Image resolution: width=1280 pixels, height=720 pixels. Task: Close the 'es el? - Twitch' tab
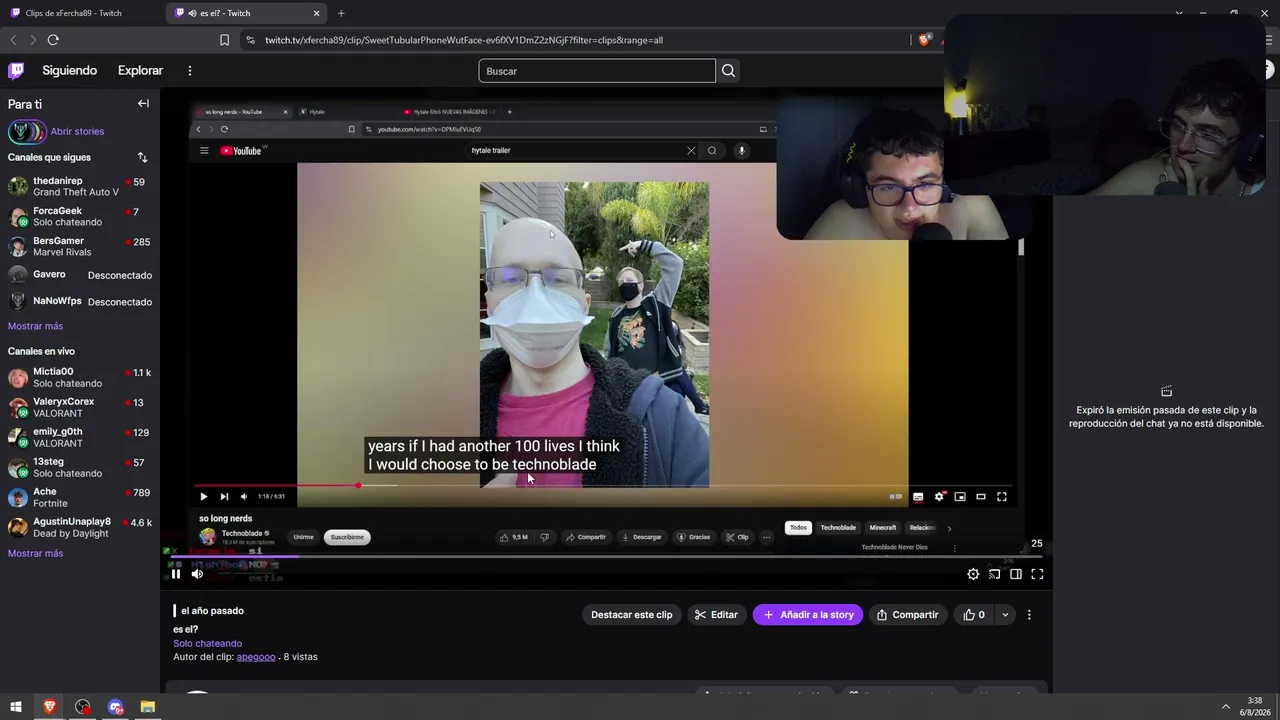pyautogui.click(x=317, y=13)
